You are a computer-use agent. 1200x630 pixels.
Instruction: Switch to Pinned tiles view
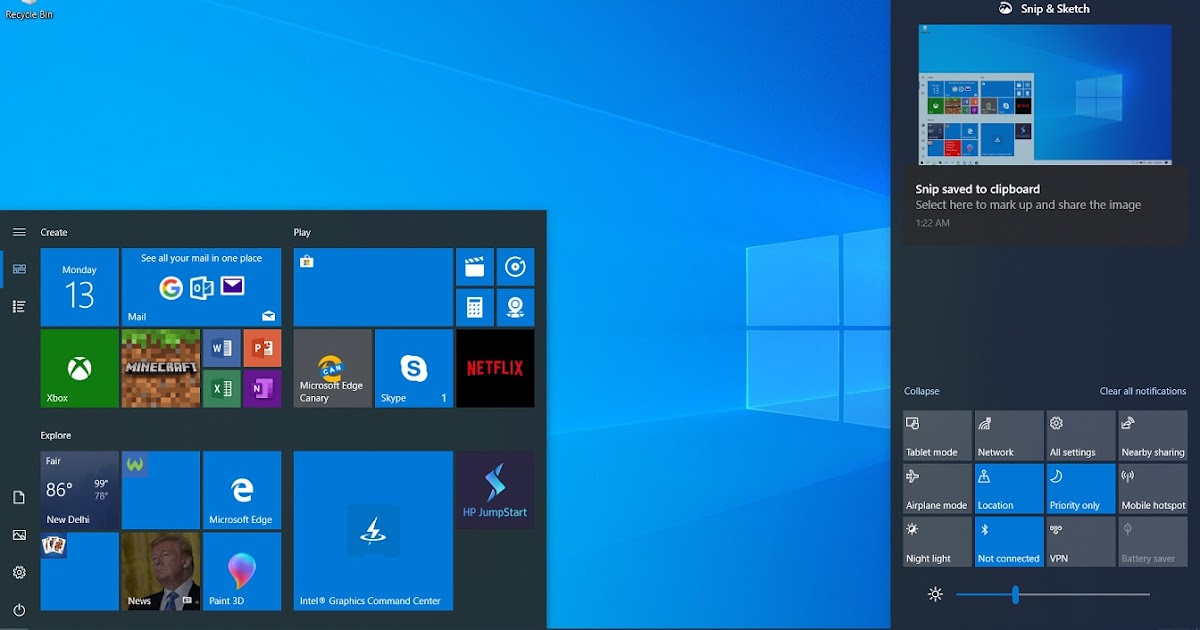pos(19,269)
